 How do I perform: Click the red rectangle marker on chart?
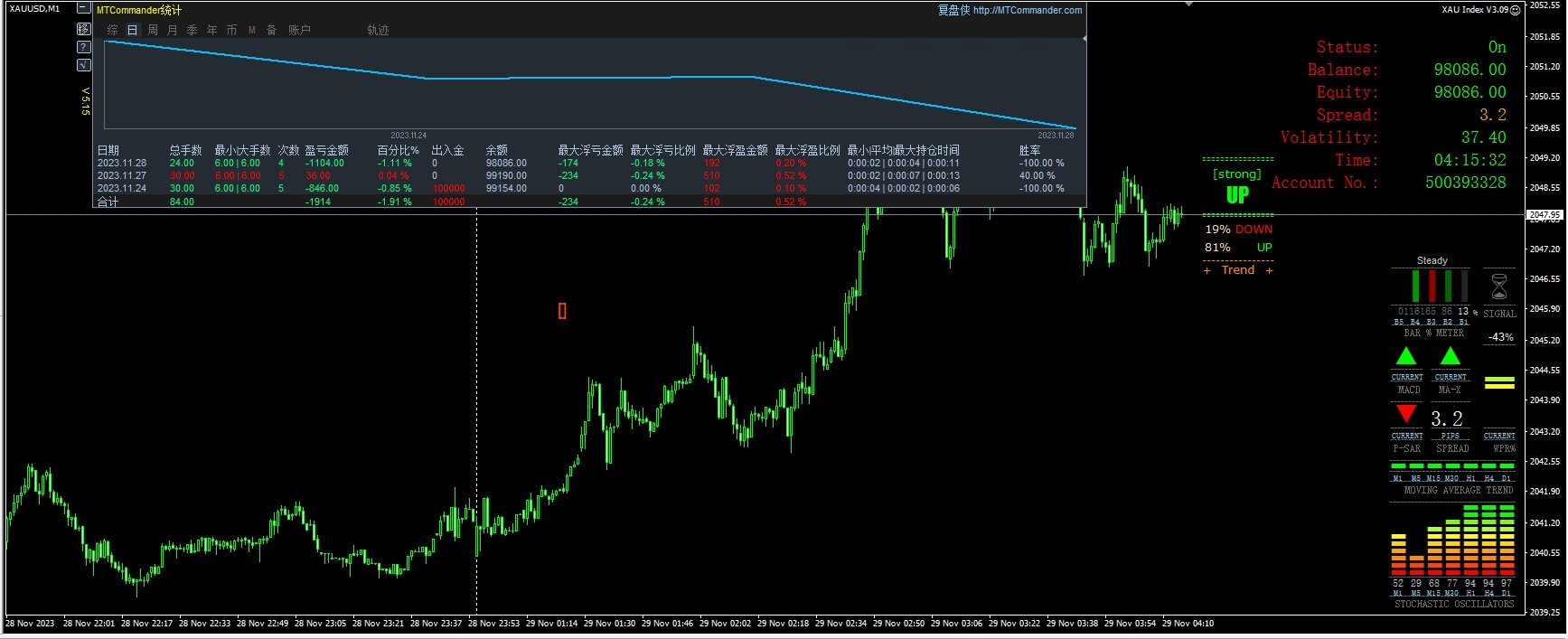[x=562, y=311]
